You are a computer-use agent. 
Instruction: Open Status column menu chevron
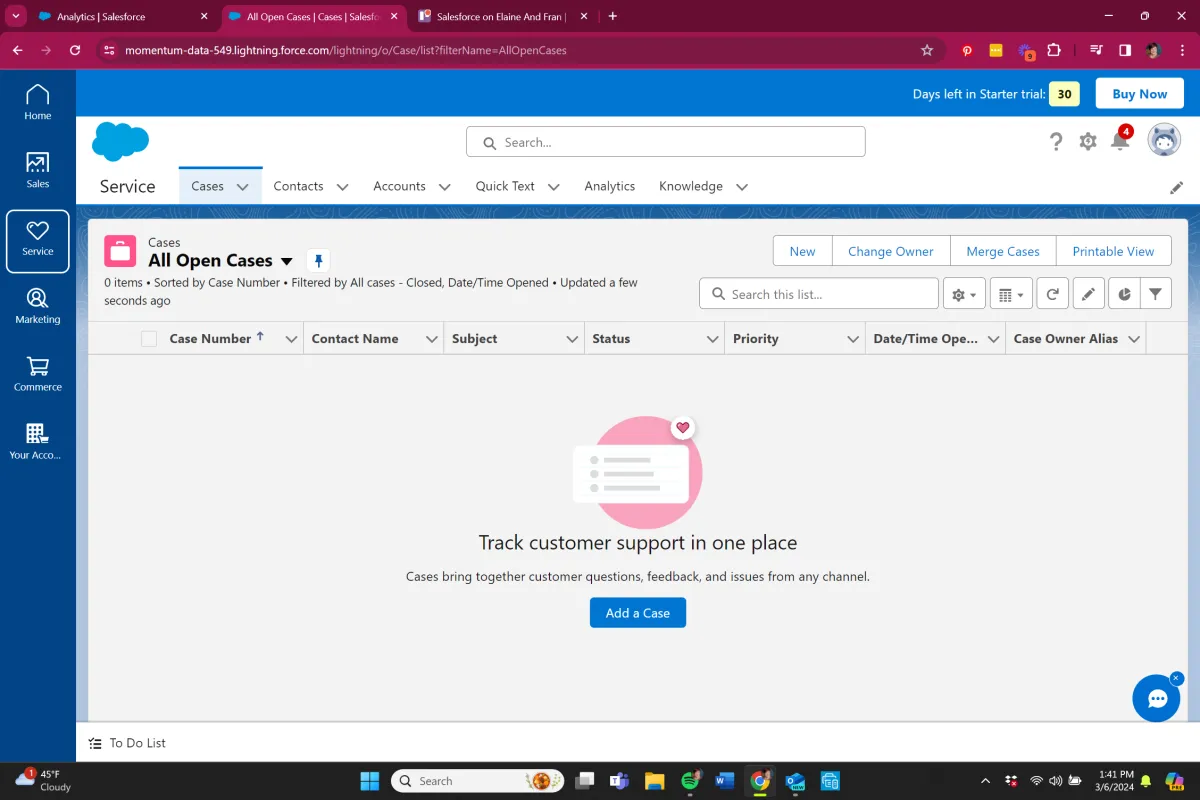point(713,339)
